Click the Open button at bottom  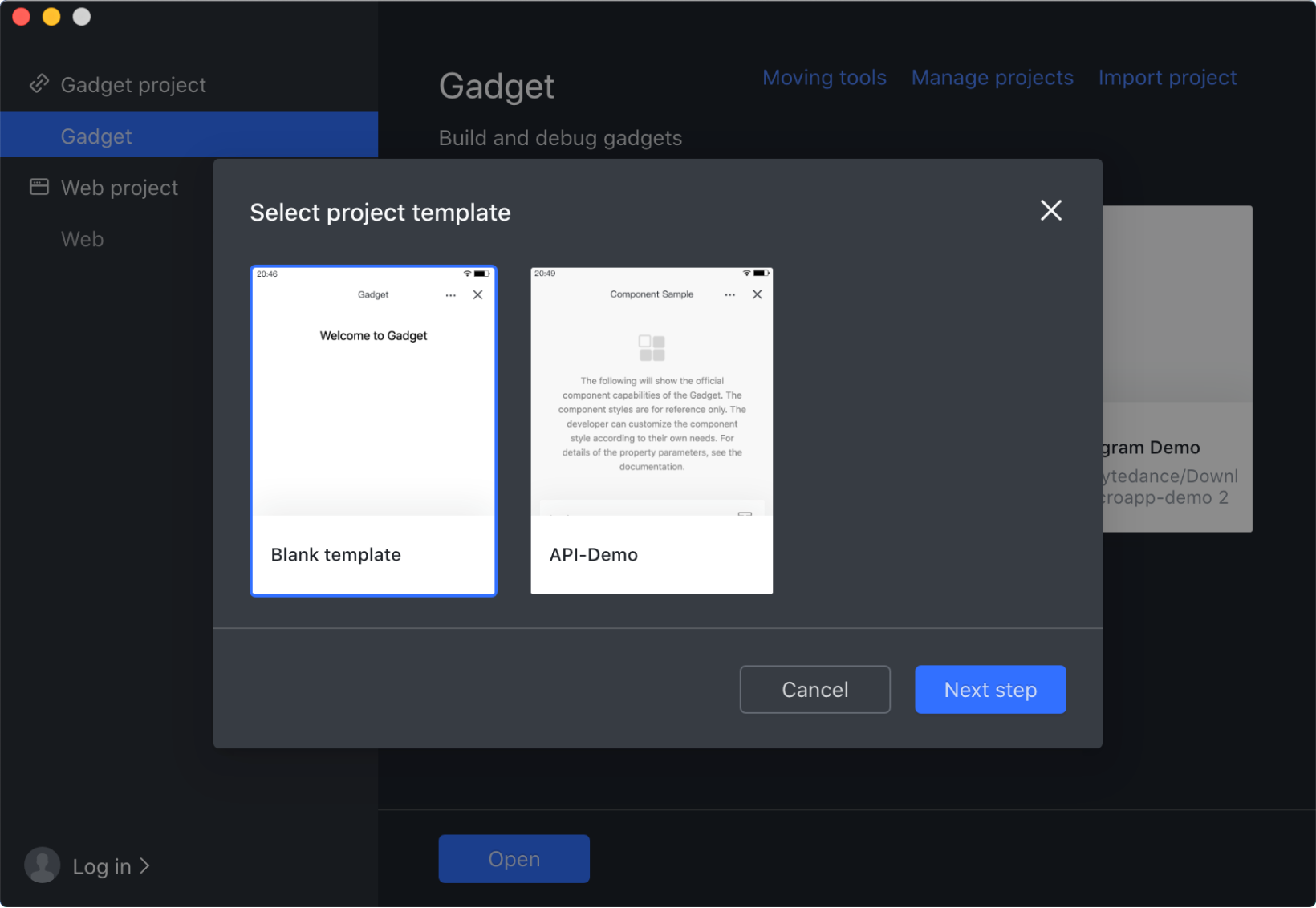pos(514,859)
